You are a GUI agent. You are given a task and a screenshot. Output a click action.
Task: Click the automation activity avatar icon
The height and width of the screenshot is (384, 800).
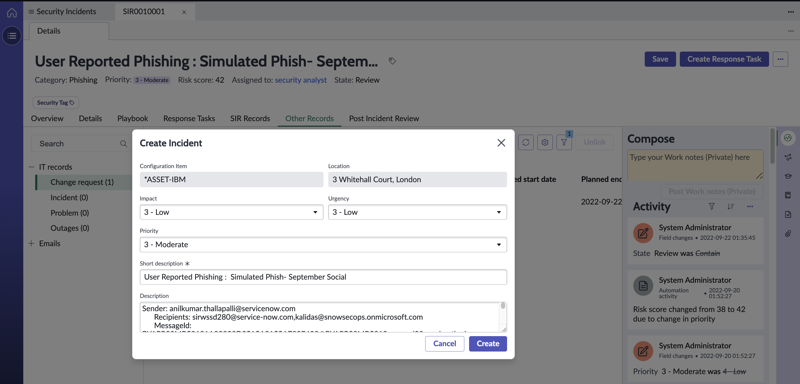[643, 286]
